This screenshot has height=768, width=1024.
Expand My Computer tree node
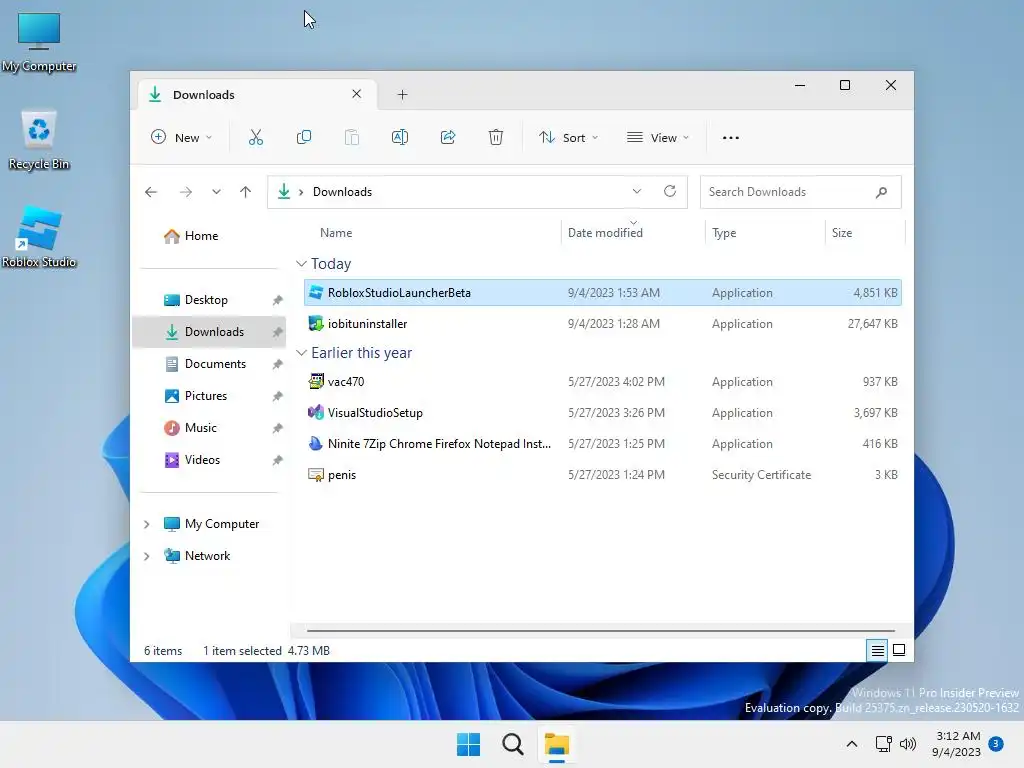click(147, 524)
